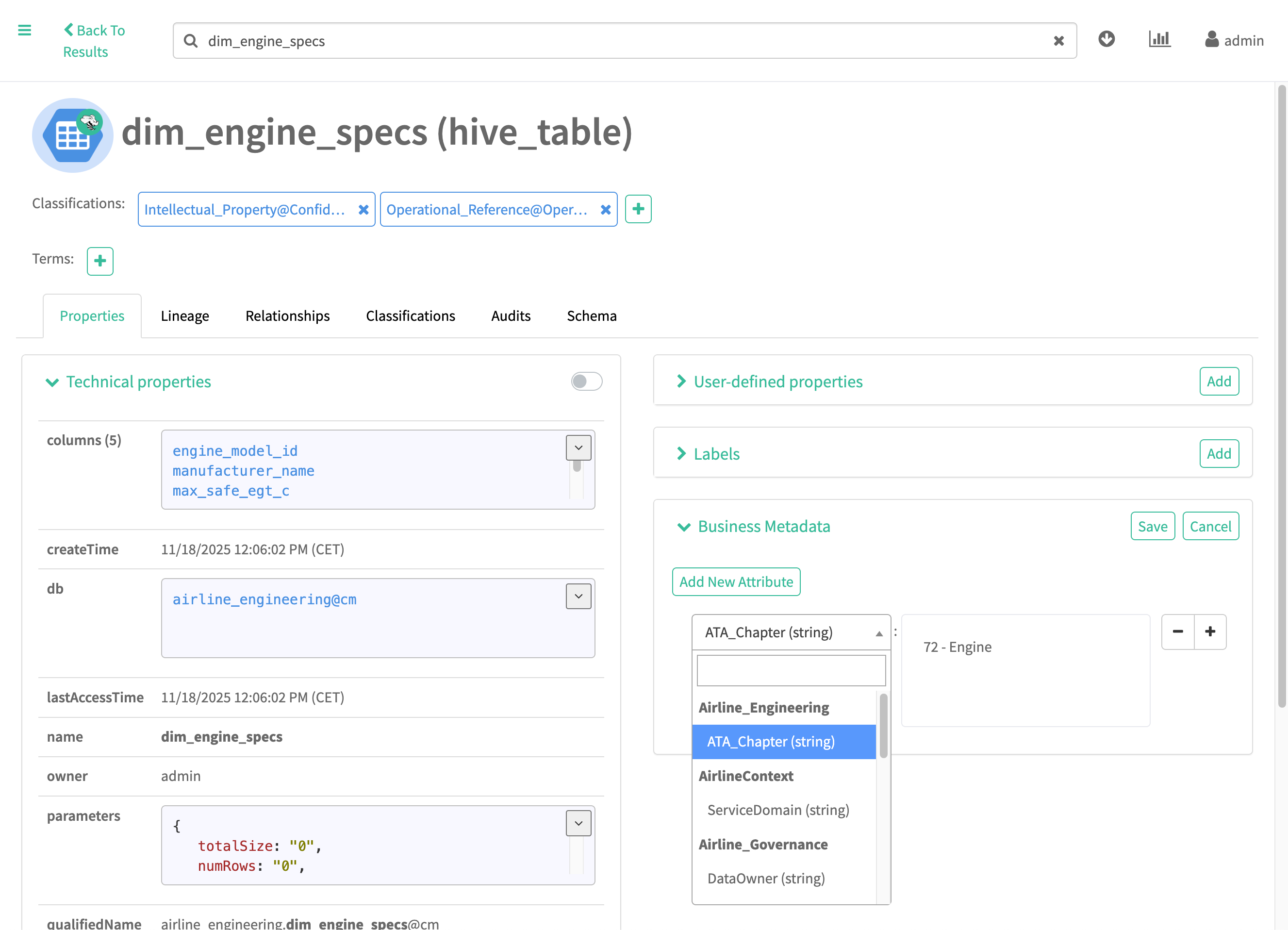Click the minus icon beside ATA_Chapter value
Image resolution: width=1288 pixels, height=930 pixels.
click(x=1178, y=632)
